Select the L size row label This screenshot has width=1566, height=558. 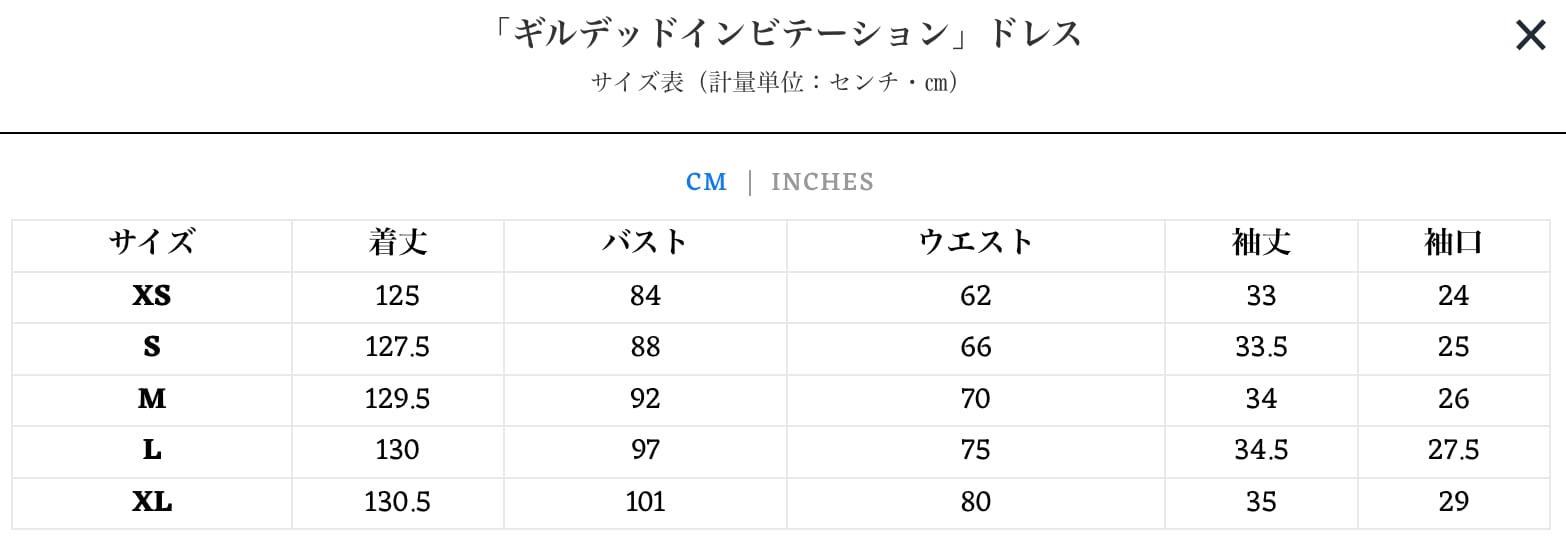coord(152,450)
